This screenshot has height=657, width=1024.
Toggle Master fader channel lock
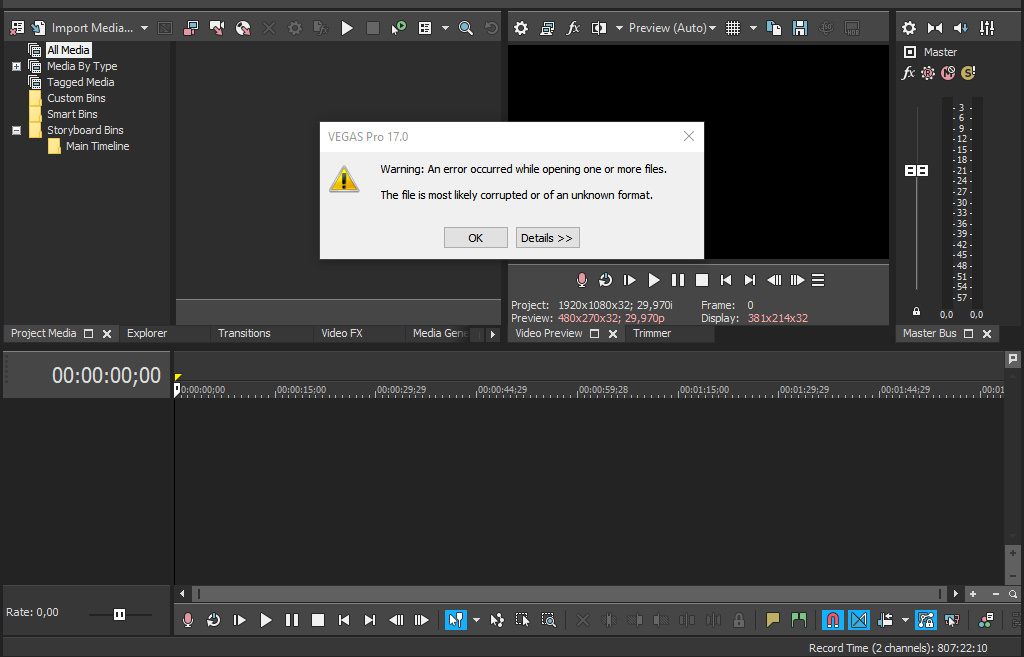pos(916,312)
